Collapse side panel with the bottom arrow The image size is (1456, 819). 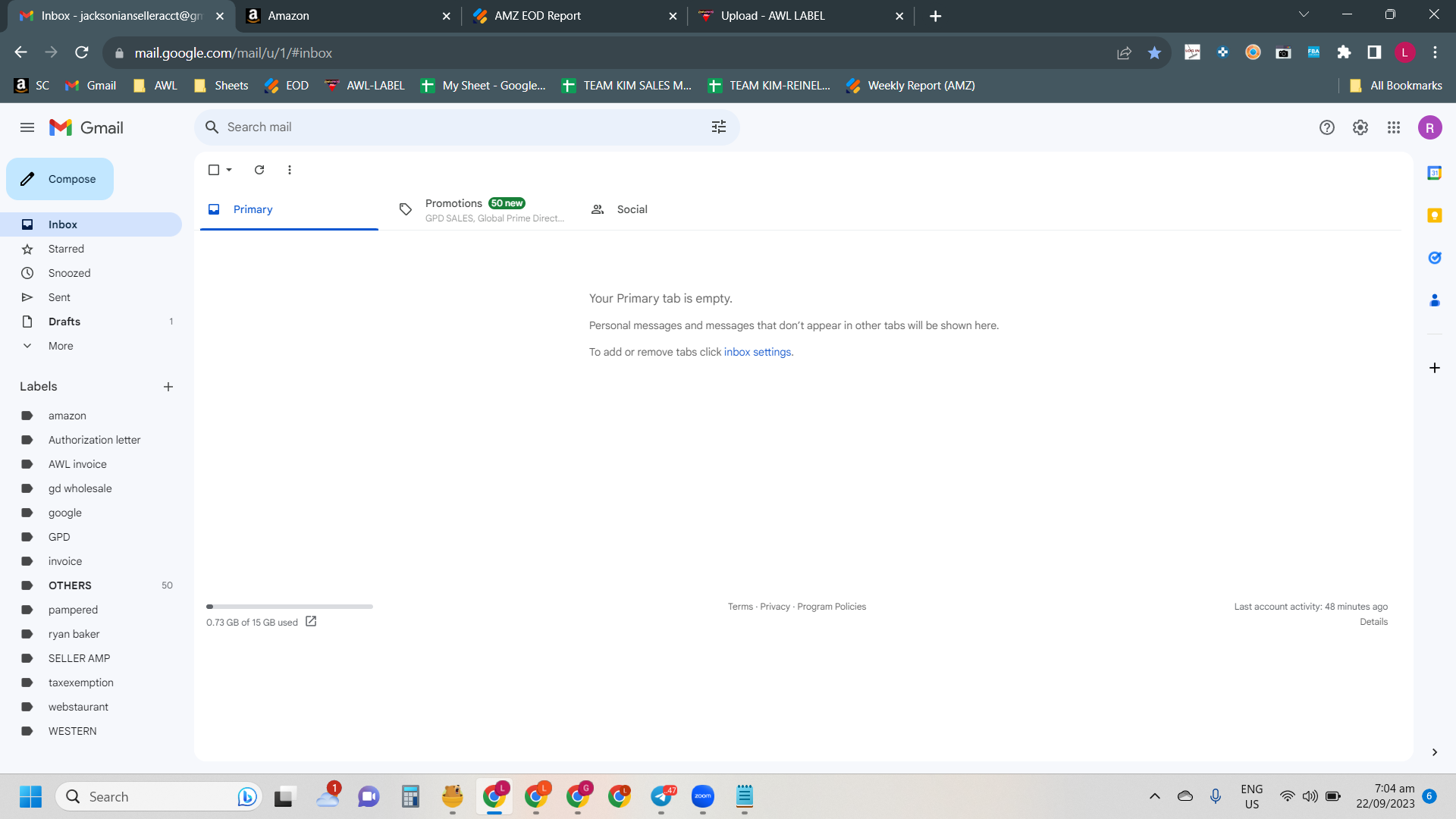(1435, 752)
